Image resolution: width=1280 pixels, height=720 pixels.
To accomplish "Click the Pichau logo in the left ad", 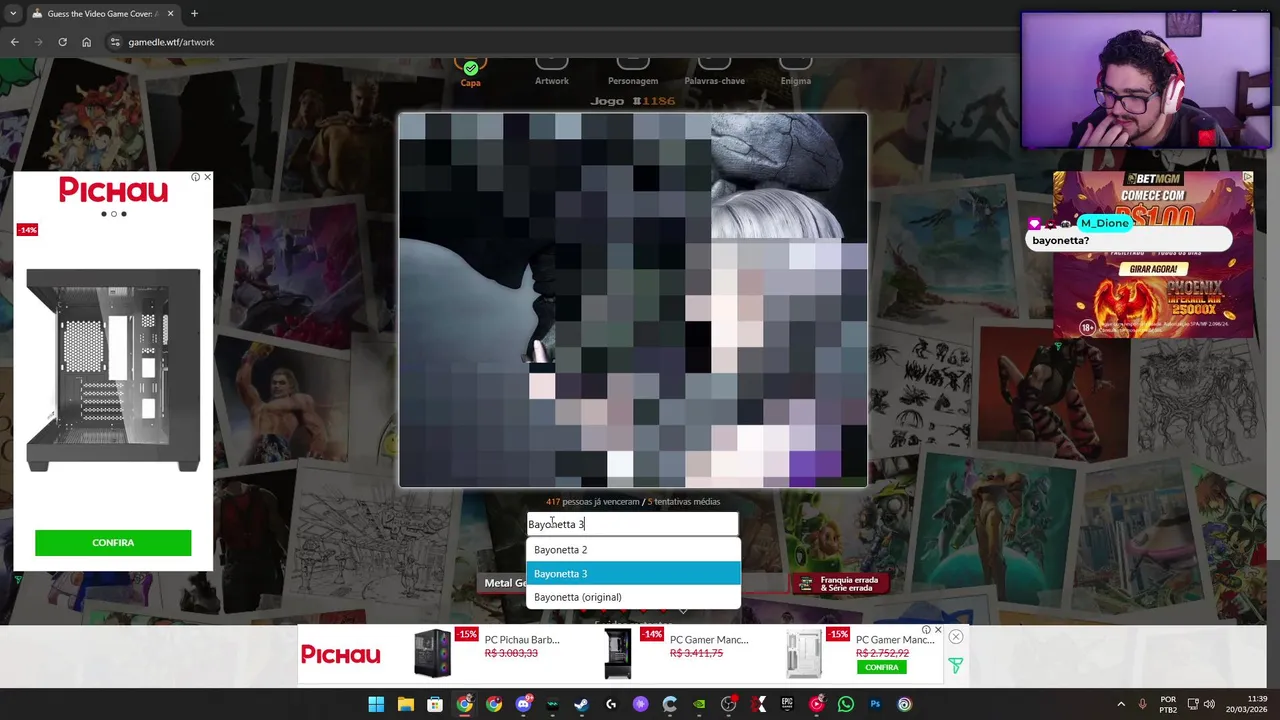I will 113,189.
